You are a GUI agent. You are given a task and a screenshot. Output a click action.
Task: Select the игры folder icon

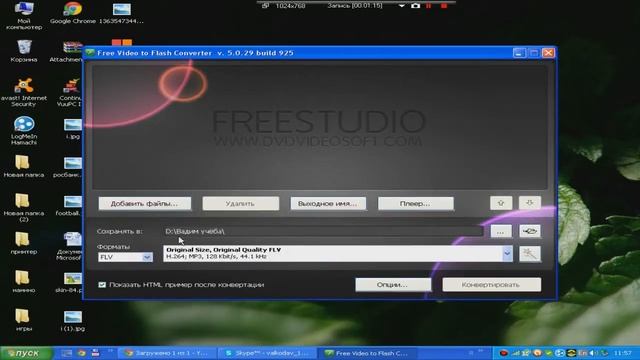24,320
